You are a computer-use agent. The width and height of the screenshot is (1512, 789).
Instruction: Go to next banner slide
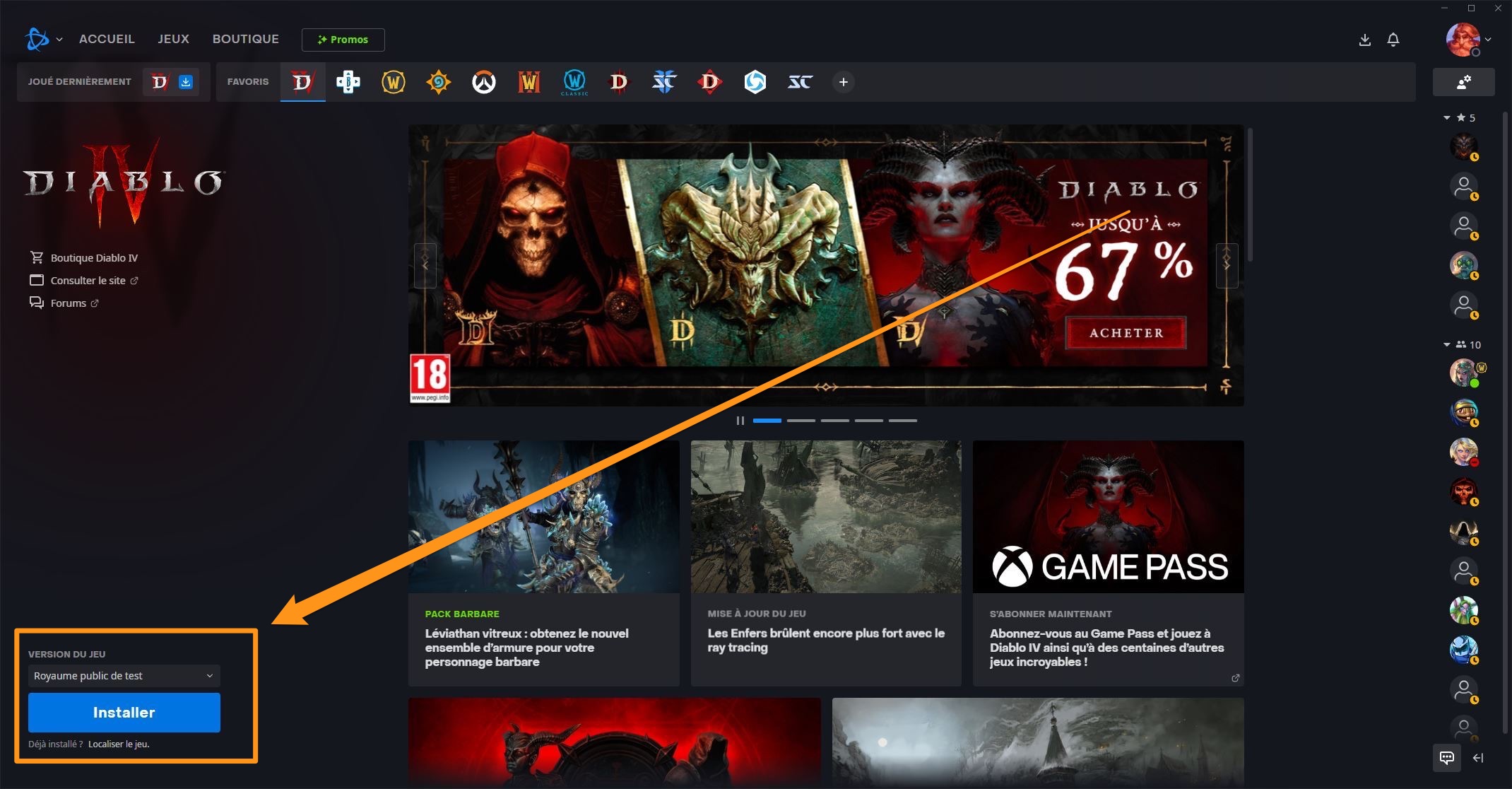coord(1227,265)
